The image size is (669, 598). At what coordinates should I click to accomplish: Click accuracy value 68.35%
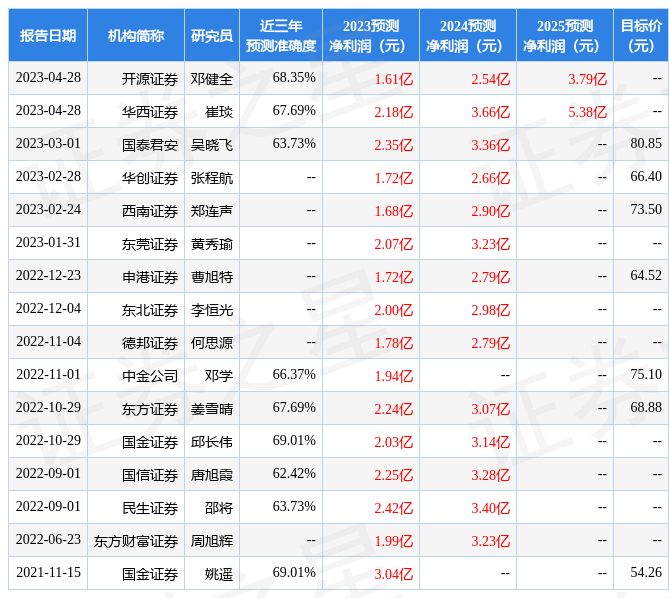point(294,77)
